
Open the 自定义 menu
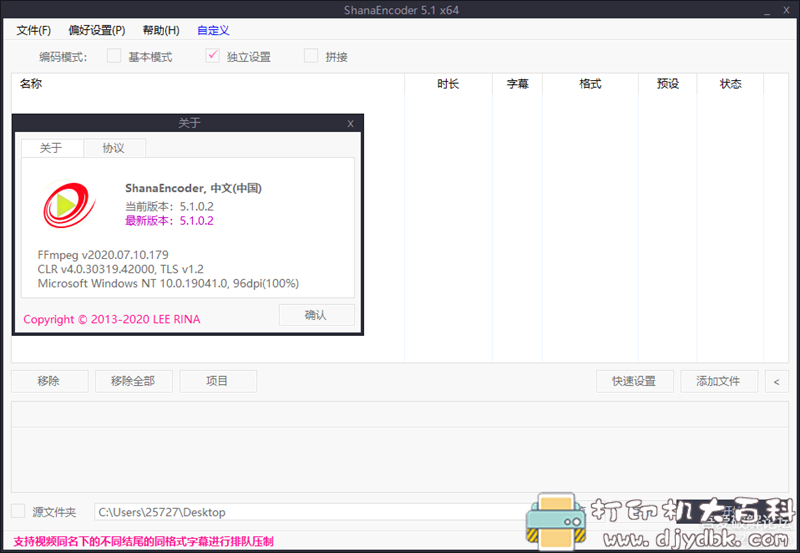[213, 31]
